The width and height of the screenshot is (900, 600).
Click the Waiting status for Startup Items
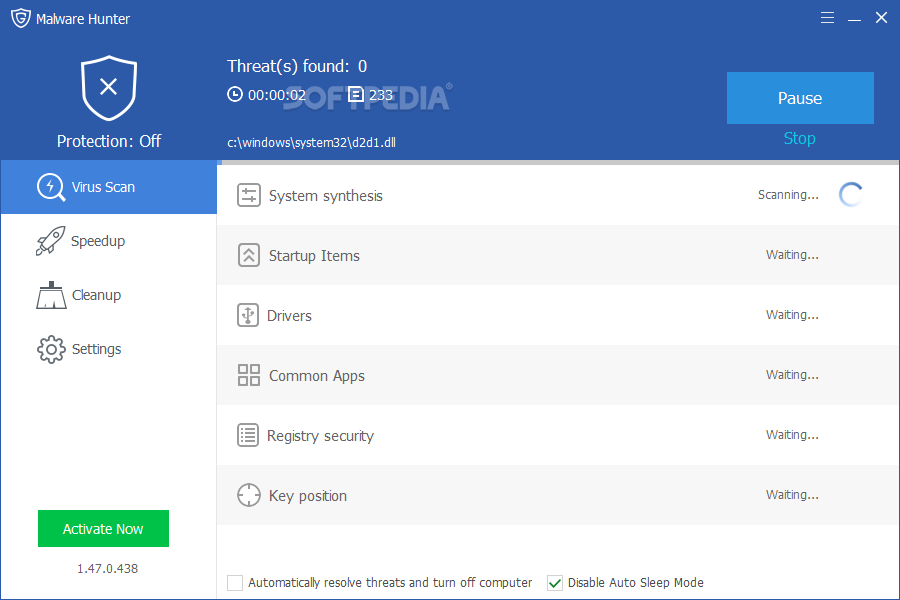tap(792, 255)
